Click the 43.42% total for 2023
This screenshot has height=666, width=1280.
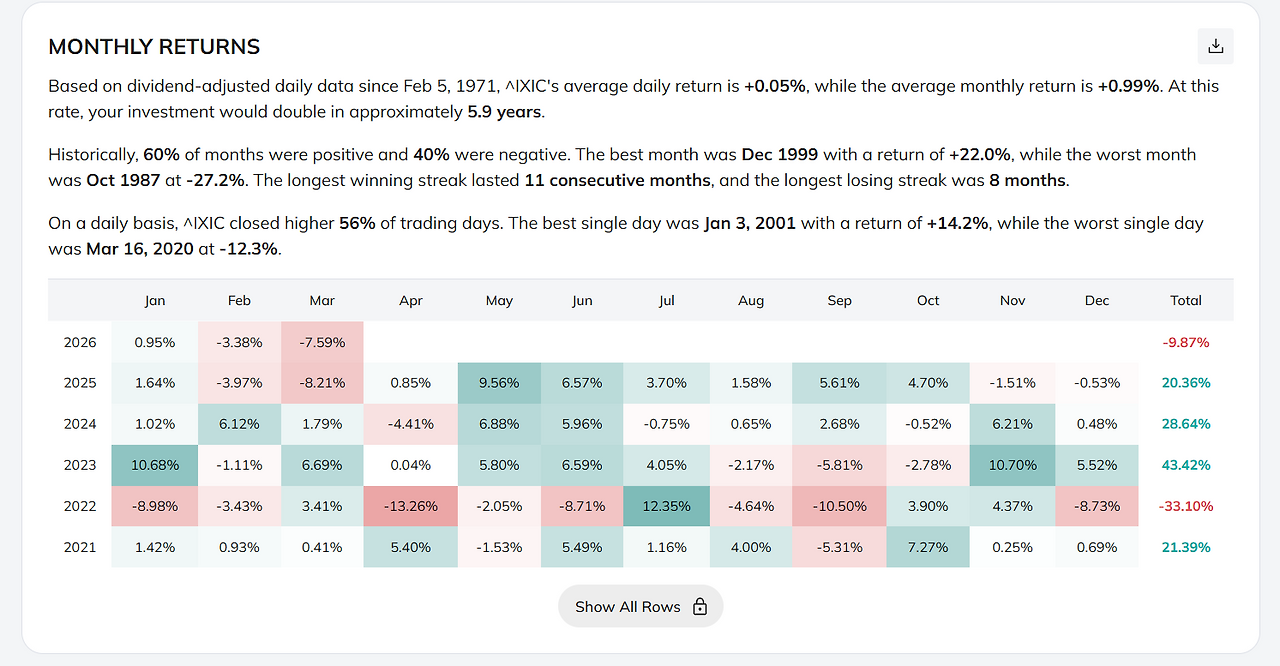point(1186,465)
